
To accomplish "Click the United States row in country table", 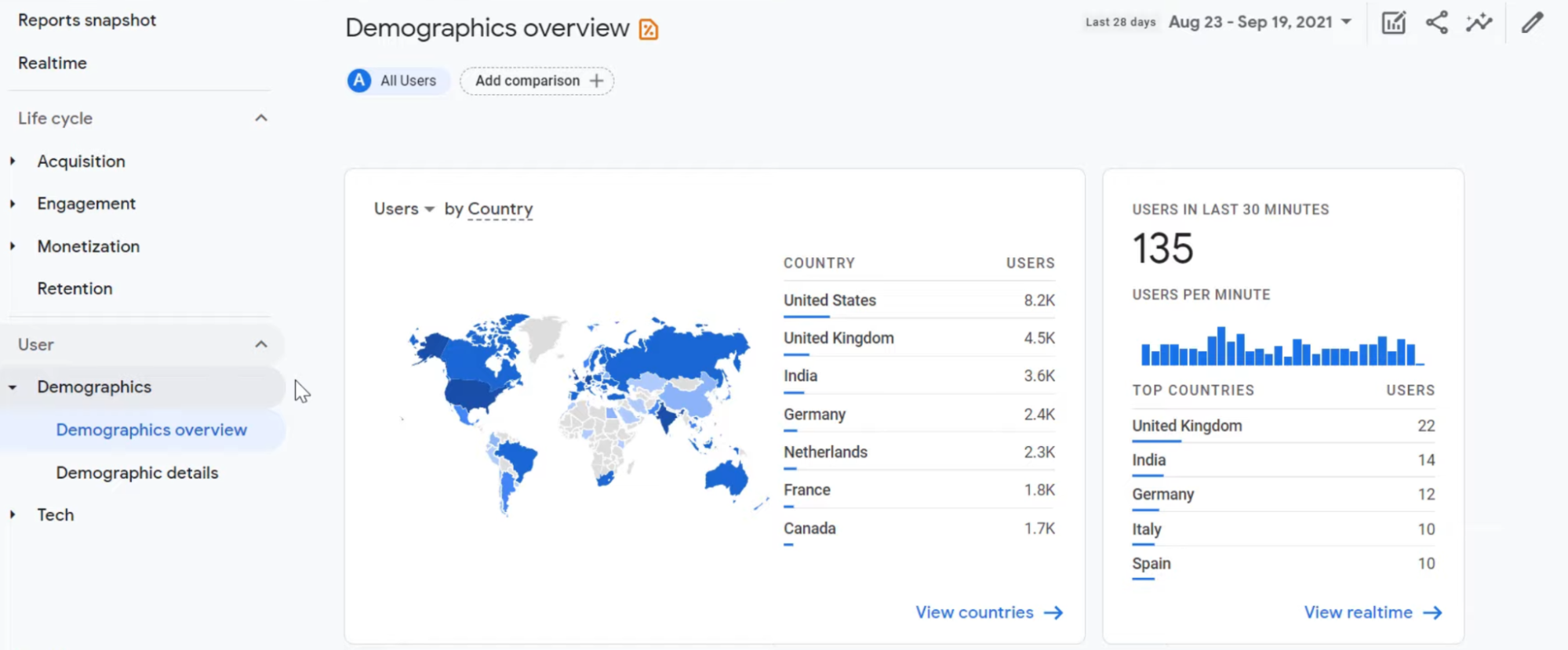I will coord(830,300).
